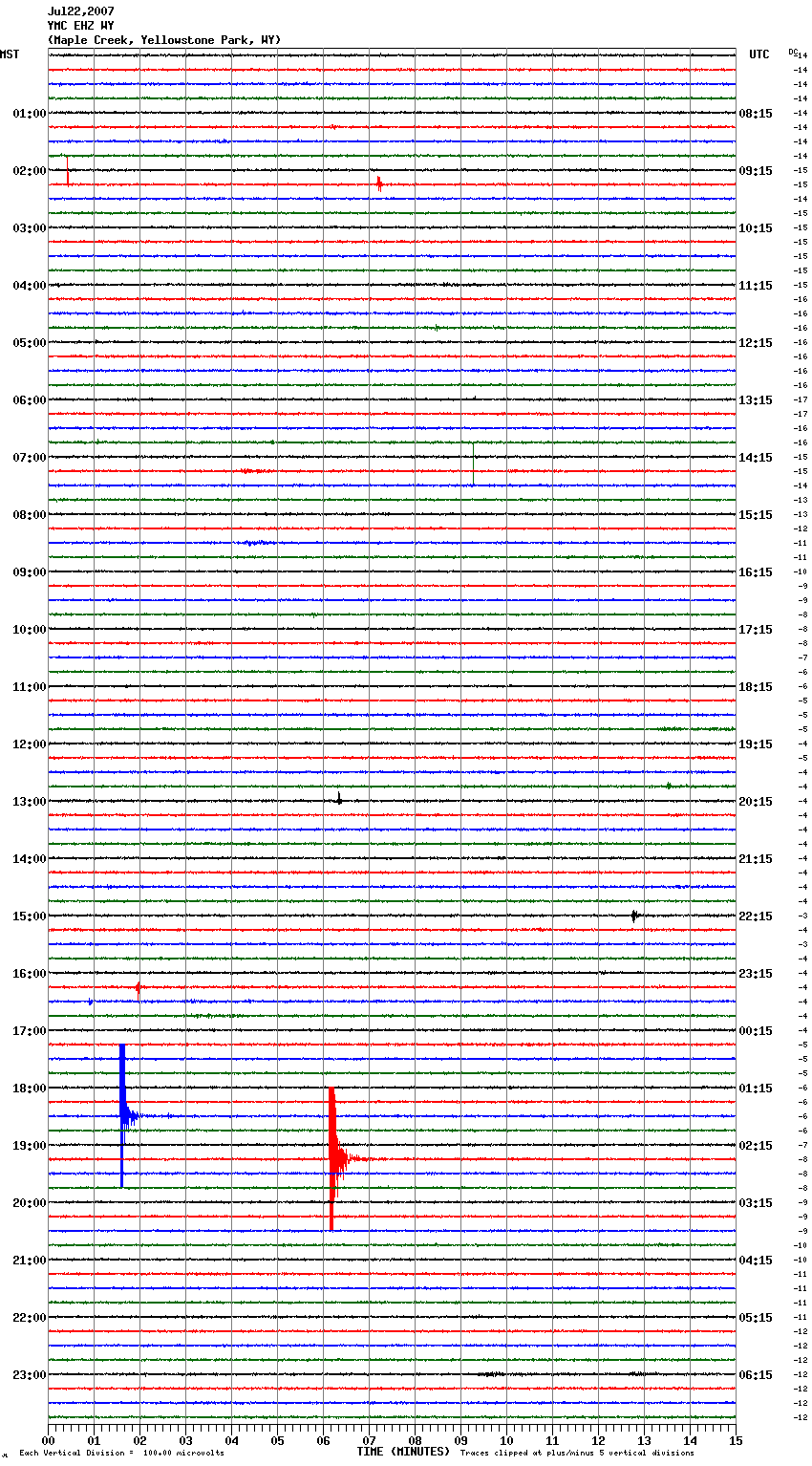Click the 04:15 UTC time label

tap(756, 1261)
